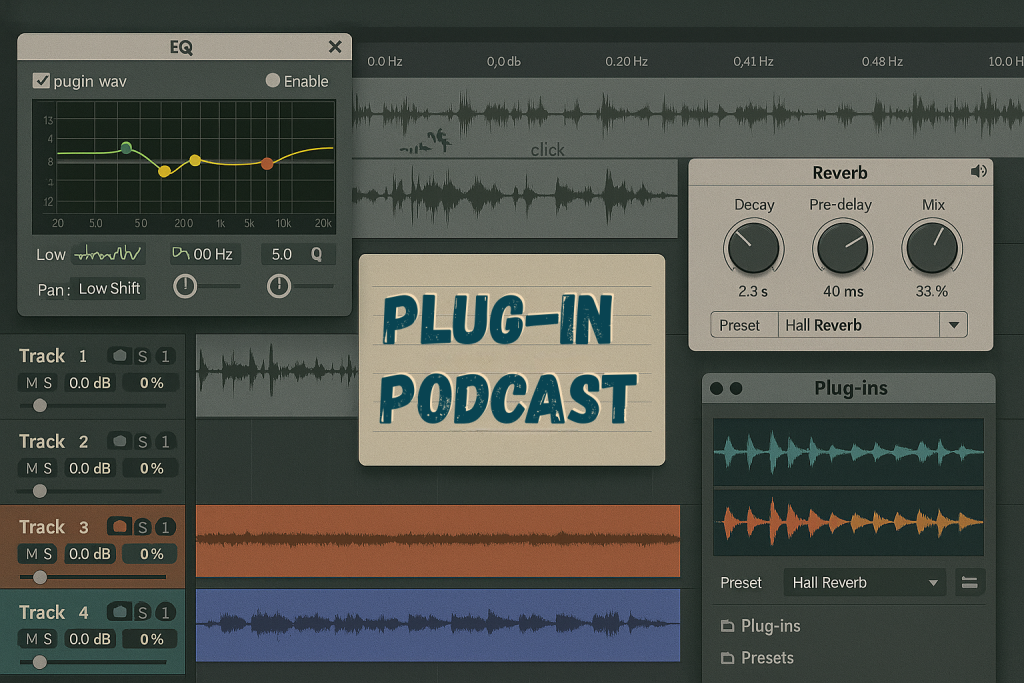Click the Track 3 0% pan field
The height and width of the screenshot is (683, 1024).
151,554
